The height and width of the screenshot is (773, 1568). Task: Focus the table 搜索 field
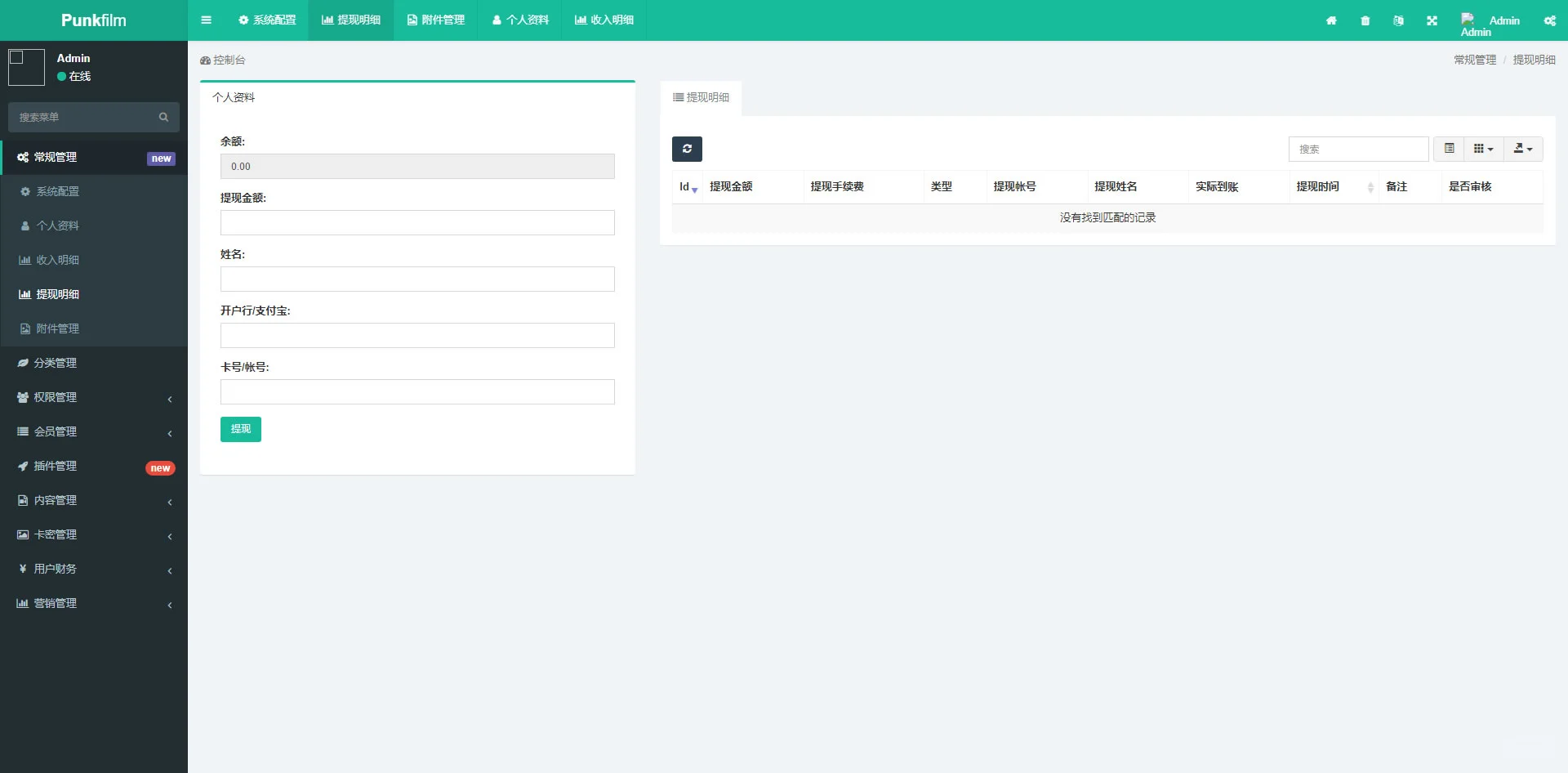tap(1359, 149)
